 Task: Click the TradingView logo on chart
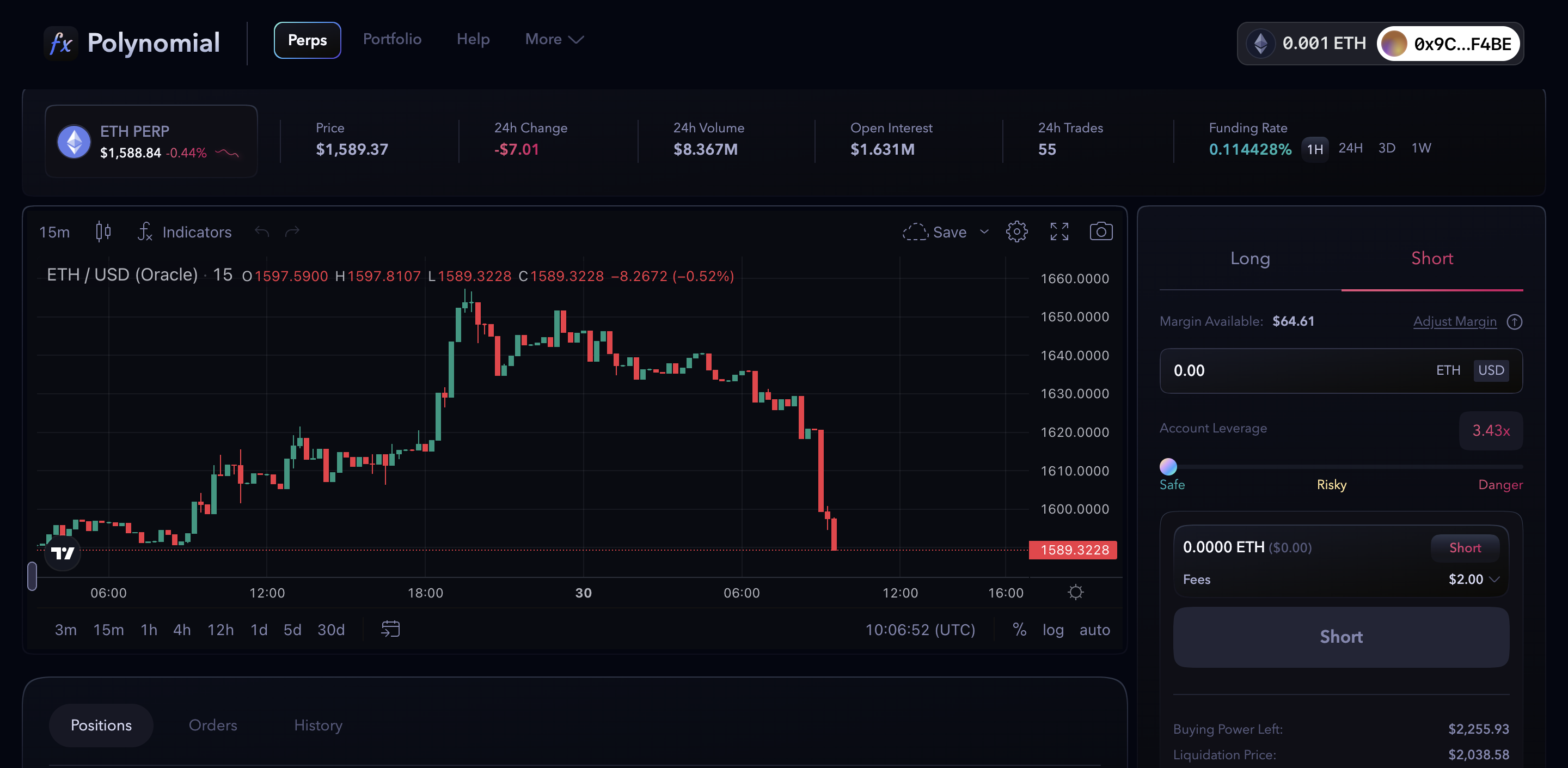[x=63, y=553]
